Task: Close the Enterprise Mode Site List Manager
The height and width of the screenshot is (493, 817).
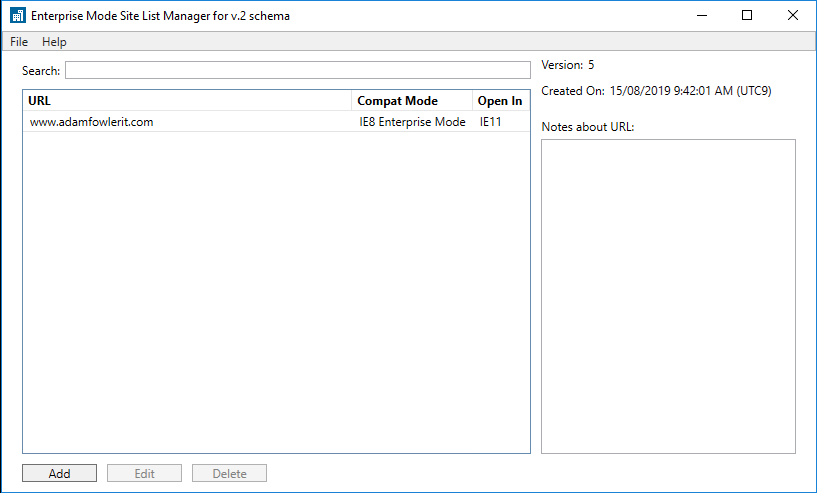Action: [793, 16]
